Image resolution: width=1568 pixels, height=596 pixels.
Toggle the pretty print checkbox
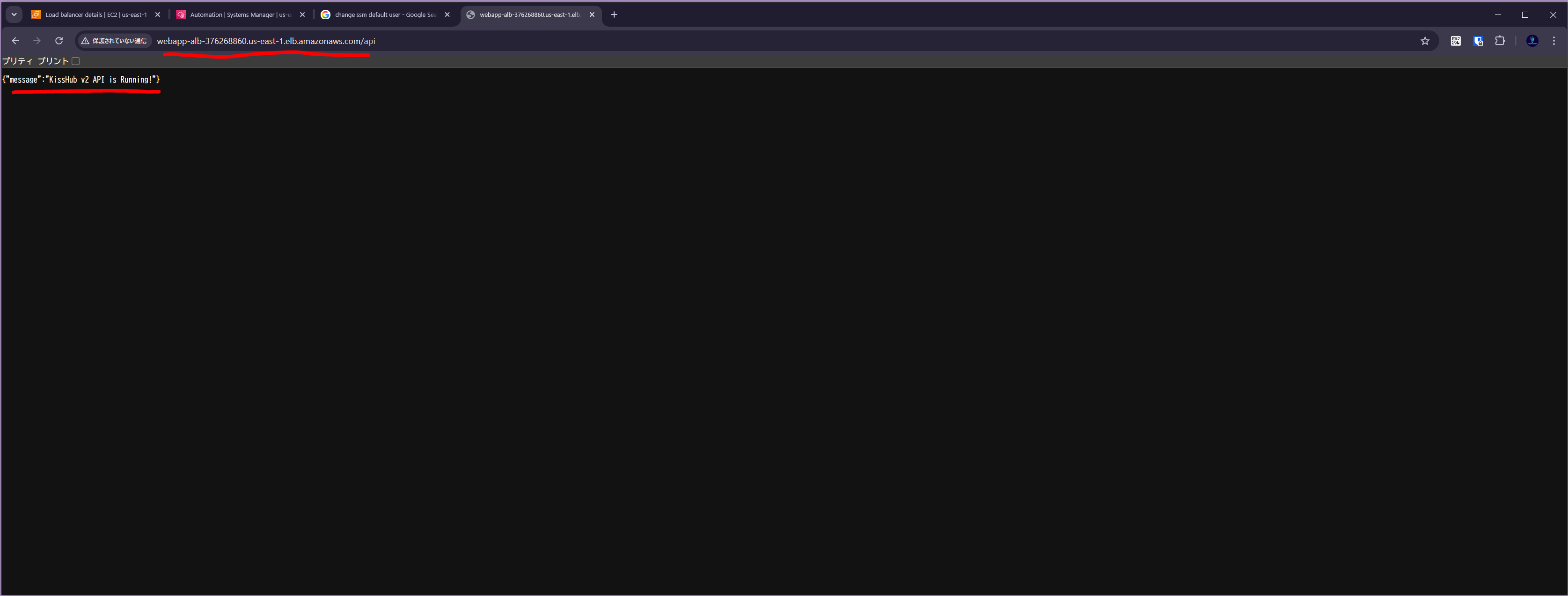(x=75, y=61)
